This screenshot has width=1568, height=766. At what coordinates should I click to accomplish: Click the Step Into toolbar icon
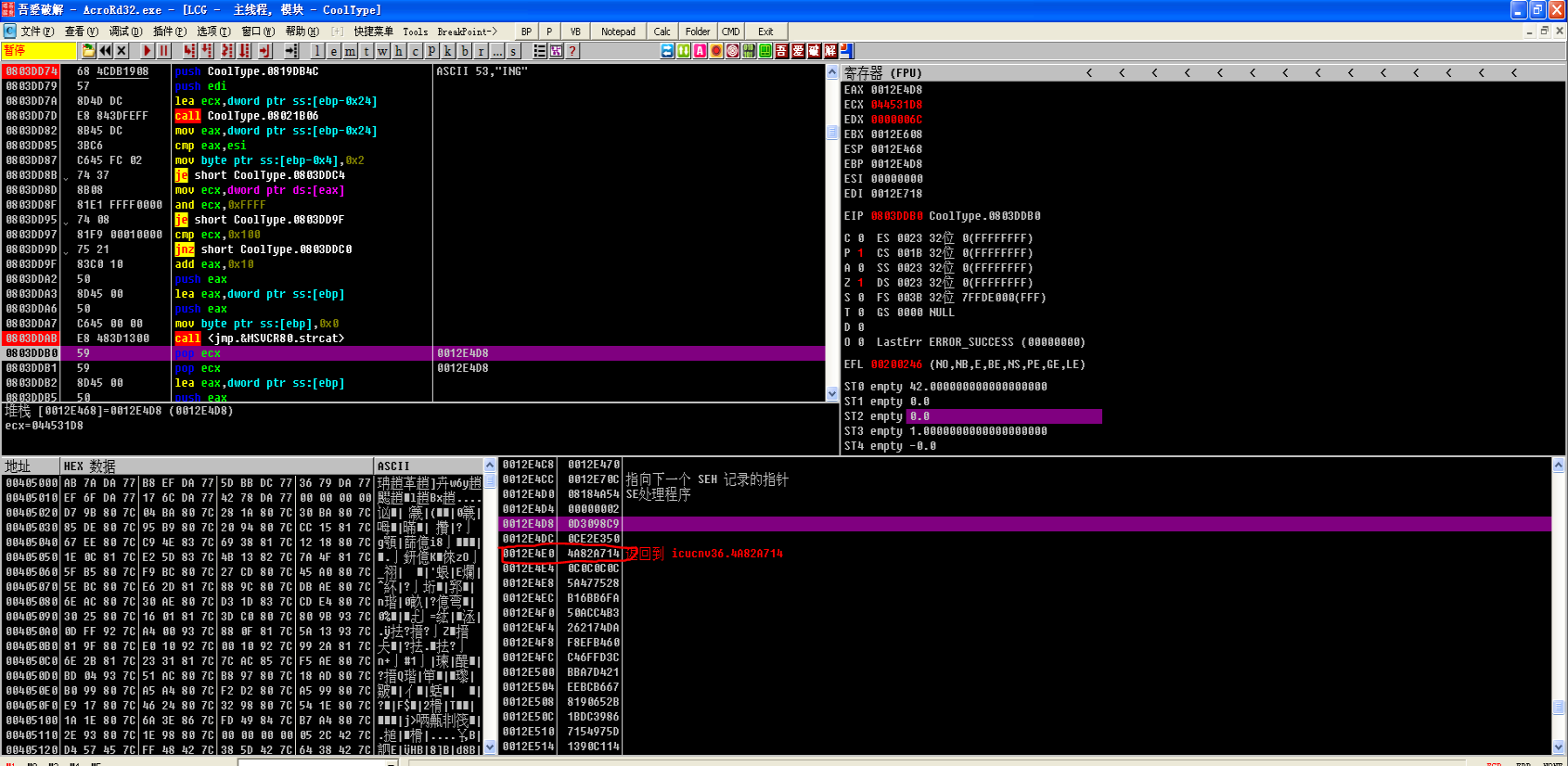[x=189, y=51]
